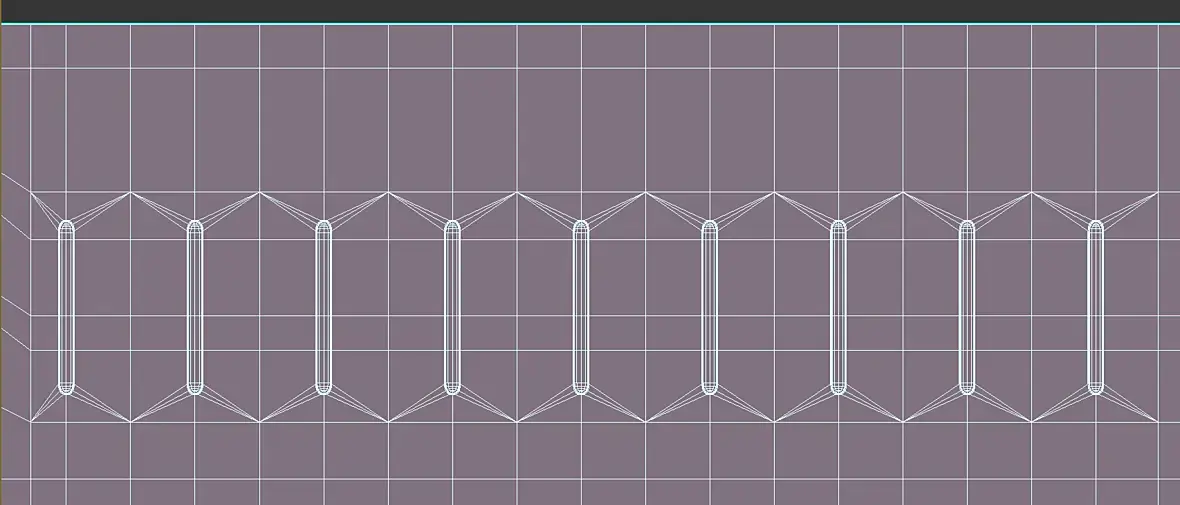1180x505 pixels.
Task: Select the rightmost capsule-shaped slot in mesh
Action: (x=1096, y=308)
